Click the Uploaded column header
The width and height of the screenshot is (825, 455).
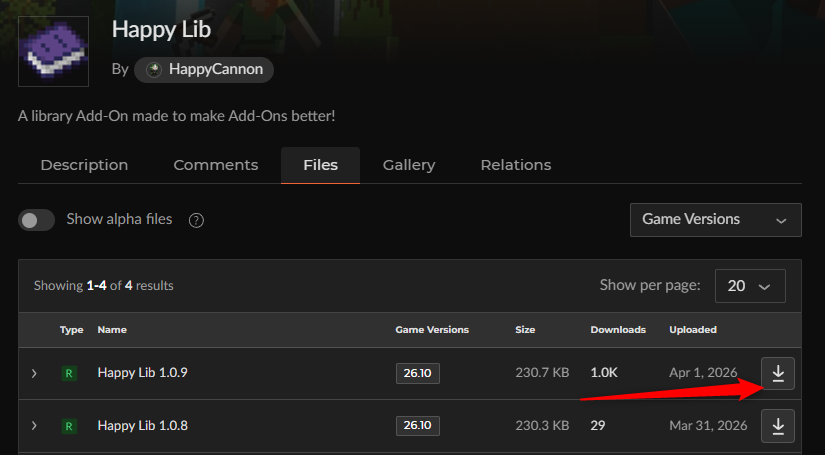(693, 330)
